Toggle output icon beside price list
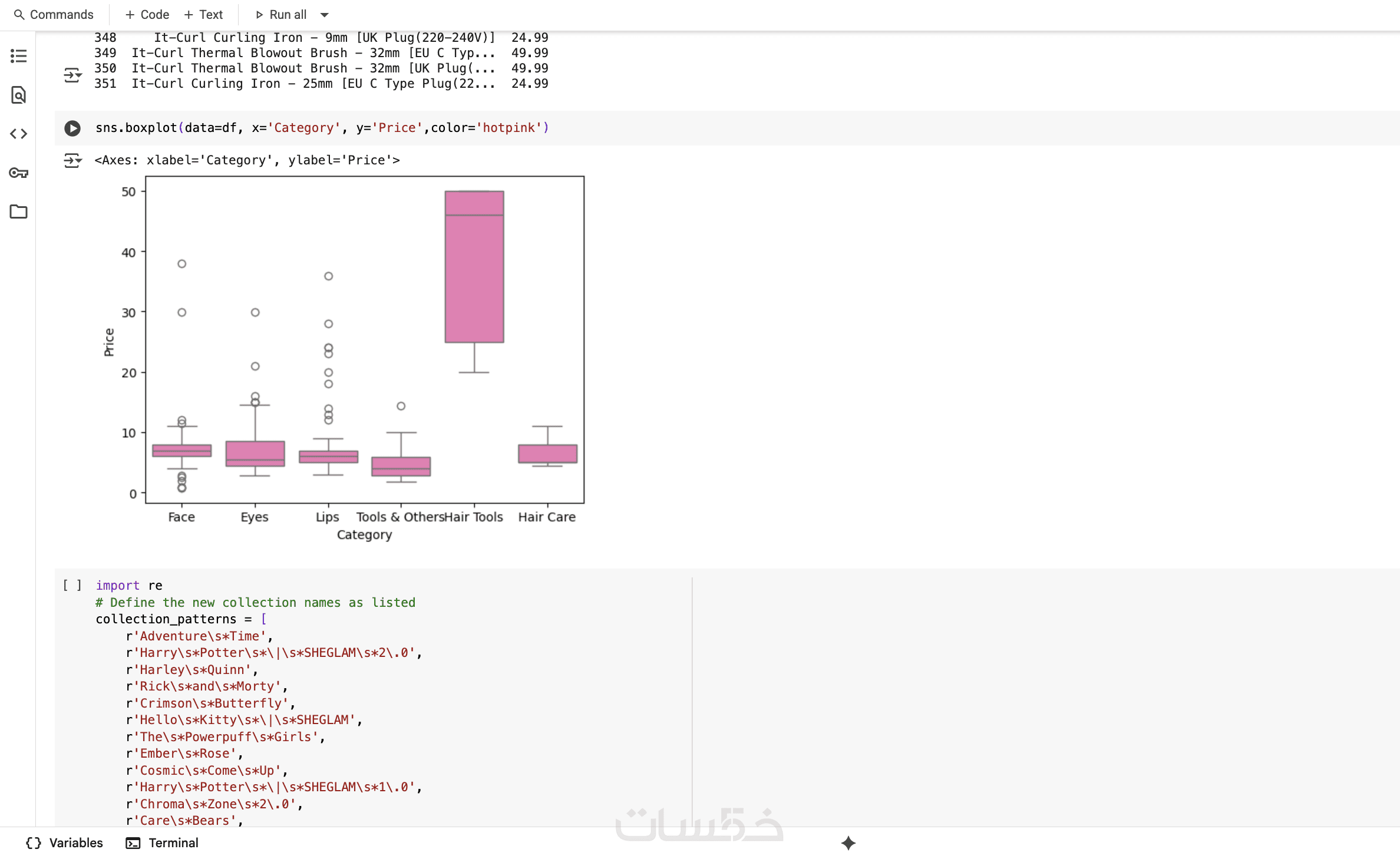This screenshot has height=859, width=1400. tap(72, 75)
